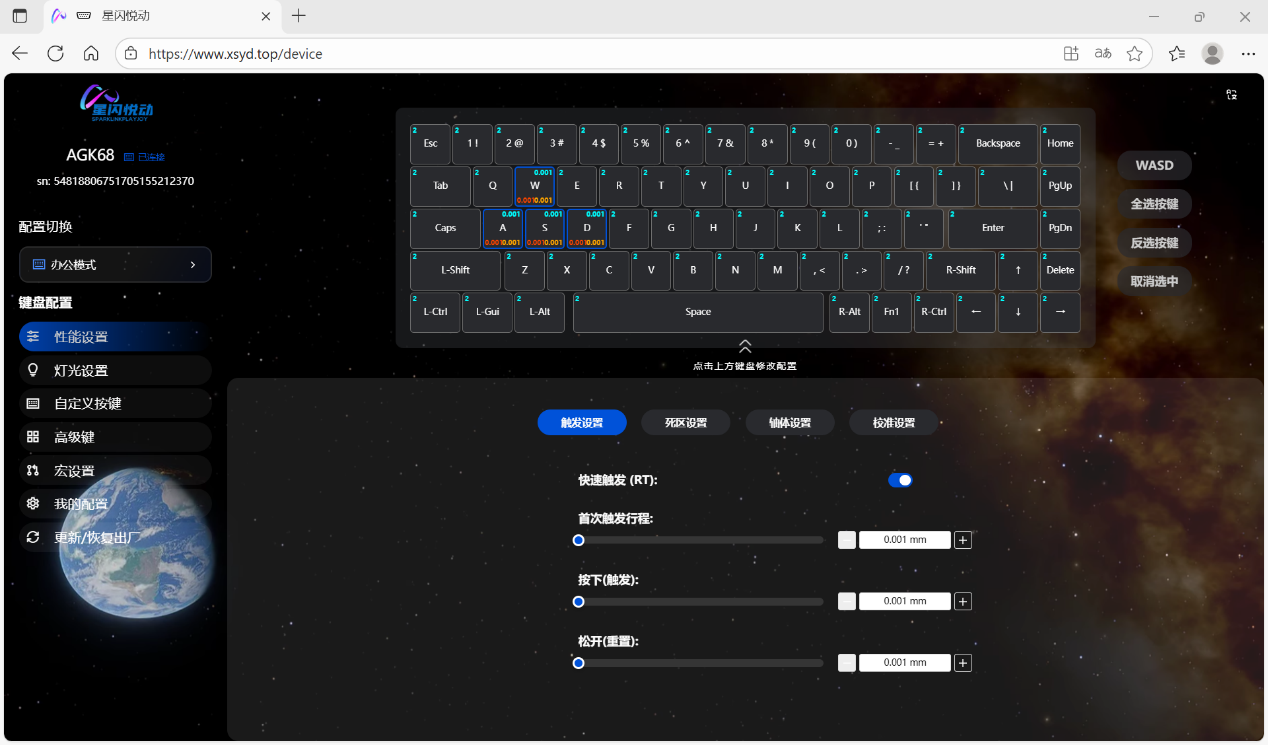Click the 性能设置 sliders icon
Screen dimensions: 1268x745
coord(33,337)
